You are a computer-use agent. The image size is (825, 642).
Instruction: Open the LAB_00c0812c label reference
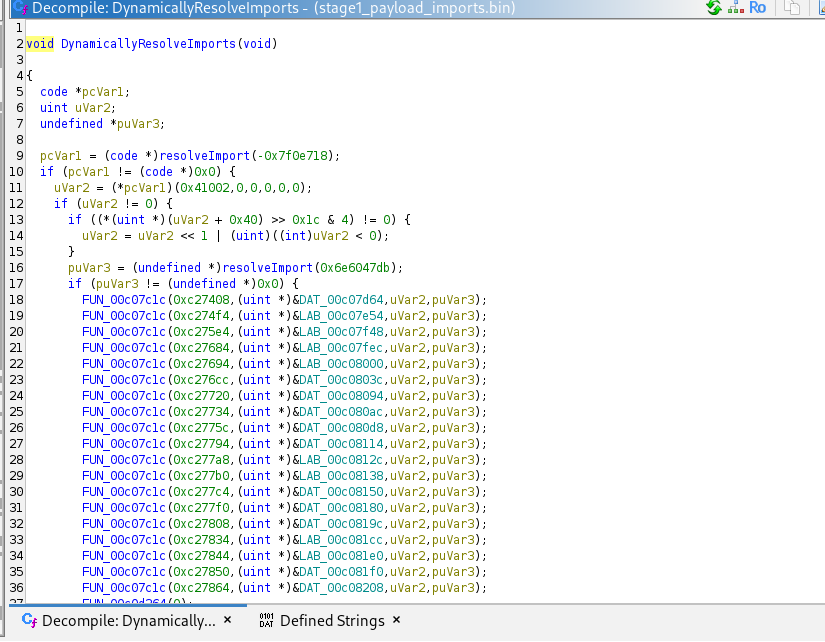341,459
